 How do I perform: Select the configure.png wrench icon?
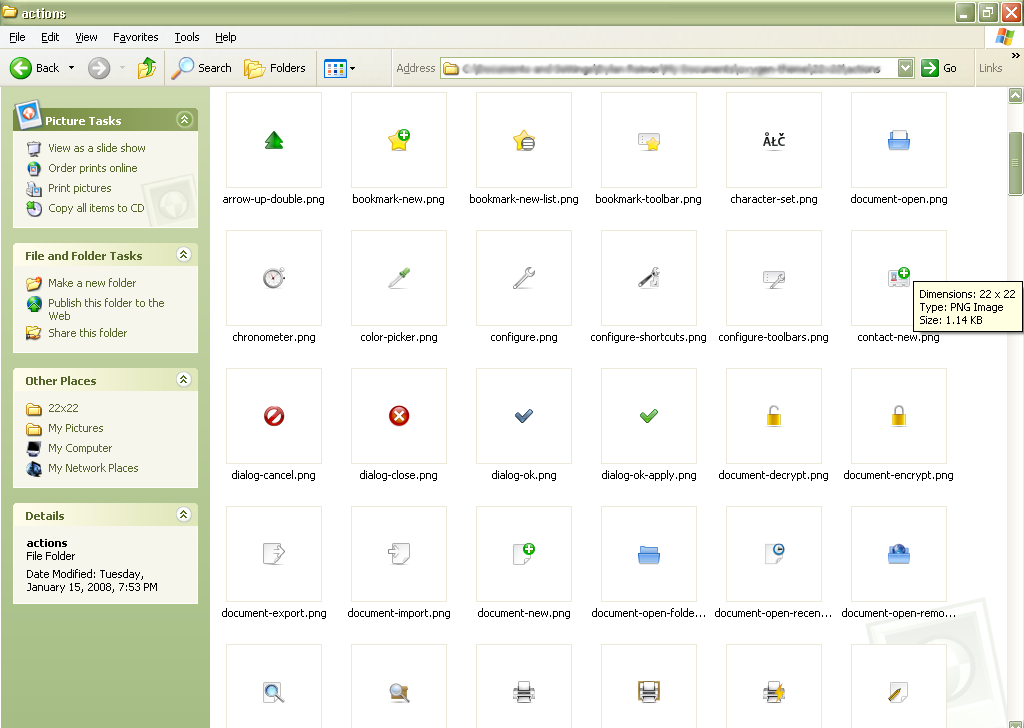[523, 277]
